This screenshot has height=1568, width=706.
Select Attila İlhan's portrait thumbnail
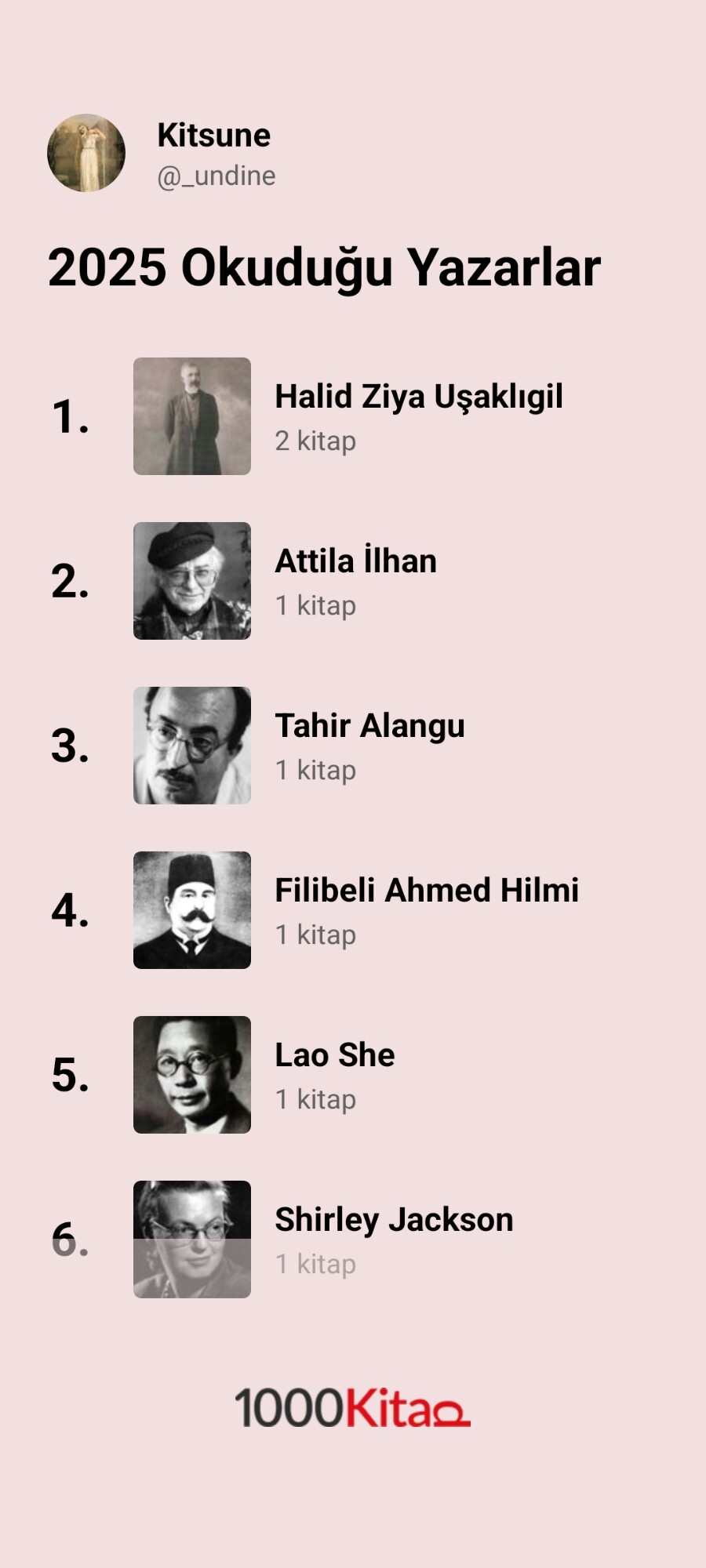192,581
